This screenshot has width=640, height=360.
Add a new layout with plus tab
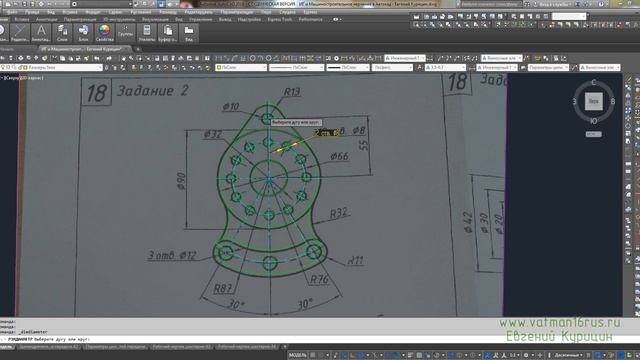click(285, 347)
